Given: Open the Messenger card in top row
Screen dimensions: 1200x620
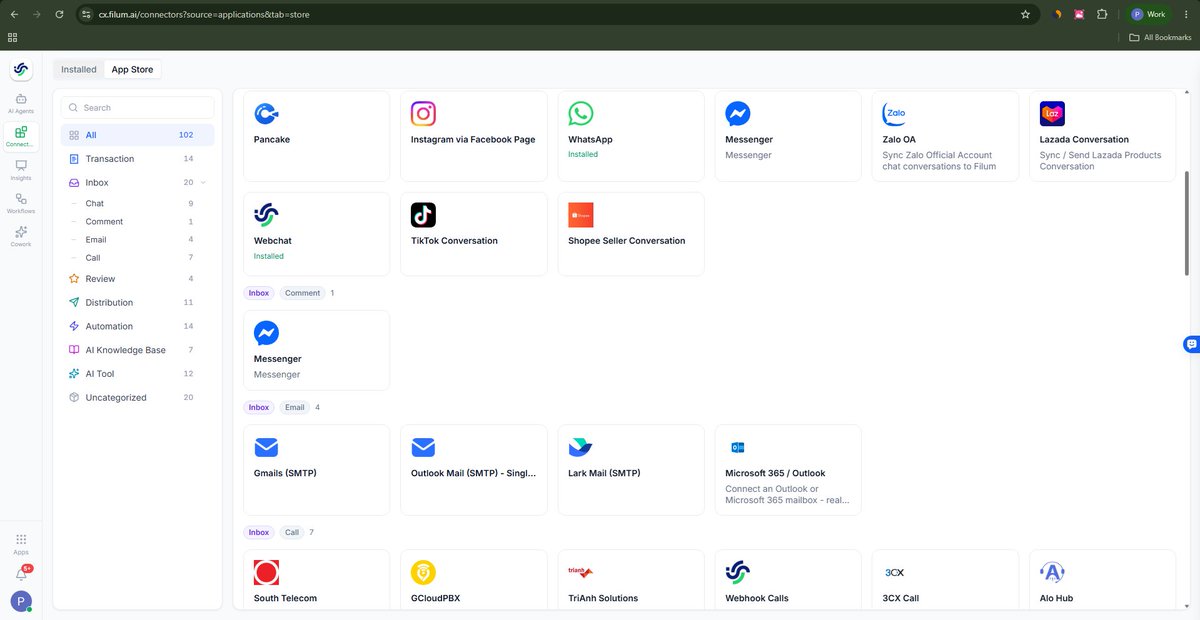Looking at the screenshot, I should pyautogui.click(x=788, y=136).
